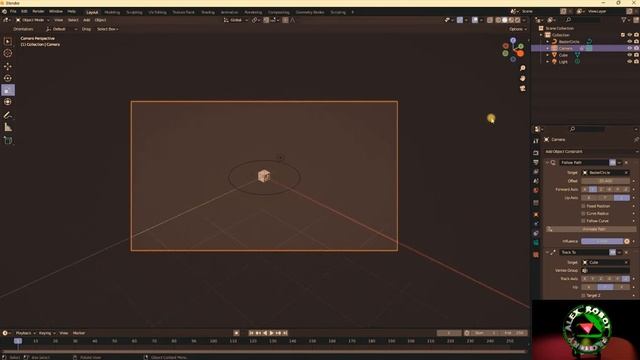Click the viewport pan hand icon
This screenshot has width=640, height=360.
click(x=522, y=78)
